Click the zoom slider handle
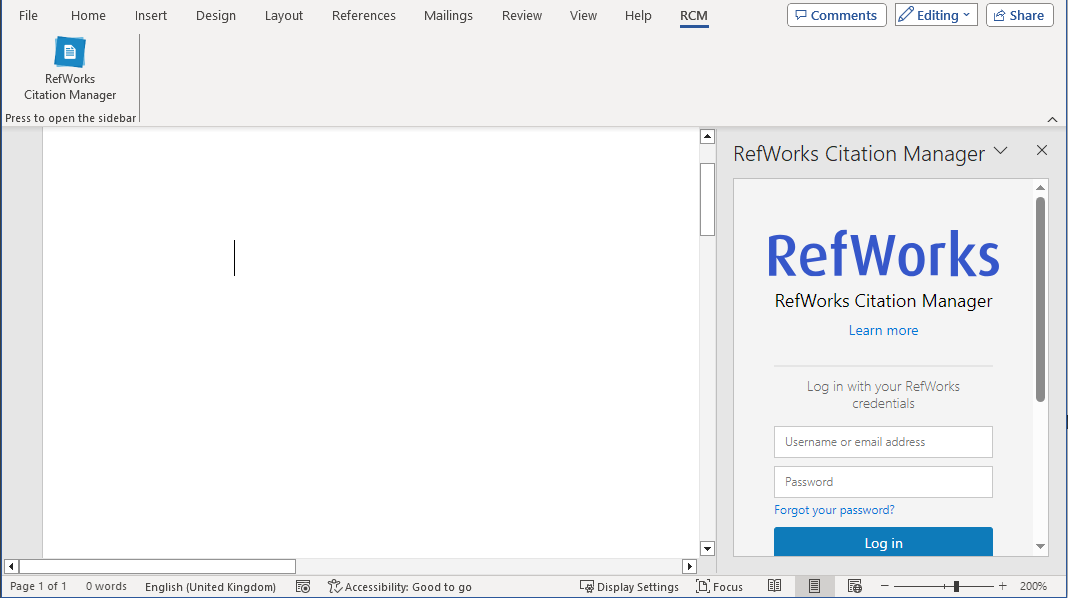1068x598 pixels. click(956, 586)
